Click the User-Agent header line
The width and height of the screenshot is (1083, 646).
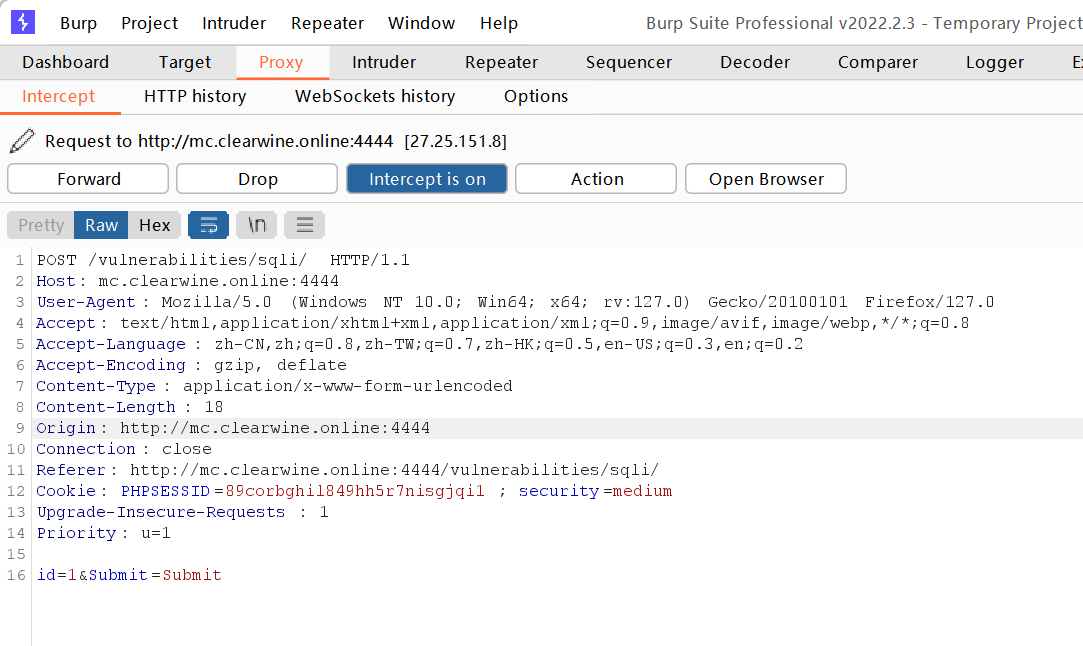tap(515, 302)
